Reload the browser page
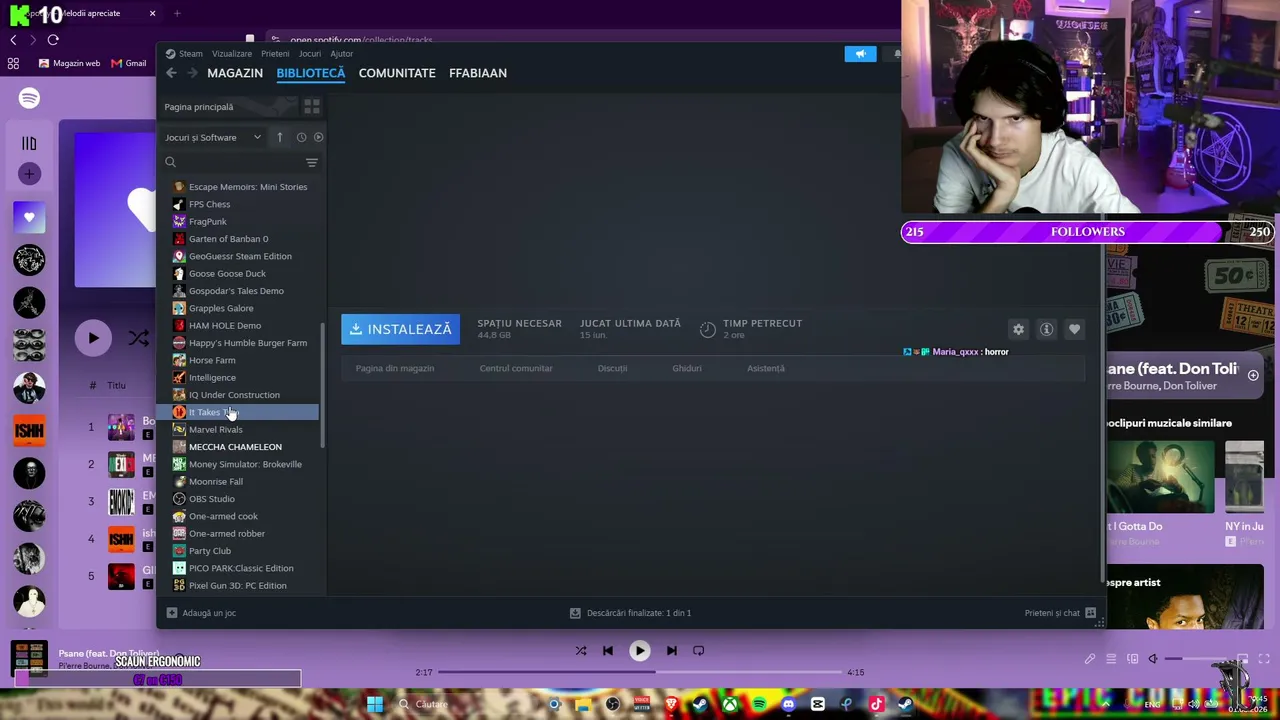 point(53,40)
